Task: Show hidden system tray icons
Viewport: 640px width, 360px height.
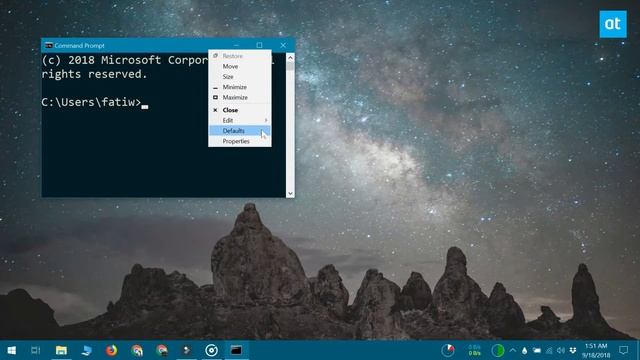Action: (513, 351)
